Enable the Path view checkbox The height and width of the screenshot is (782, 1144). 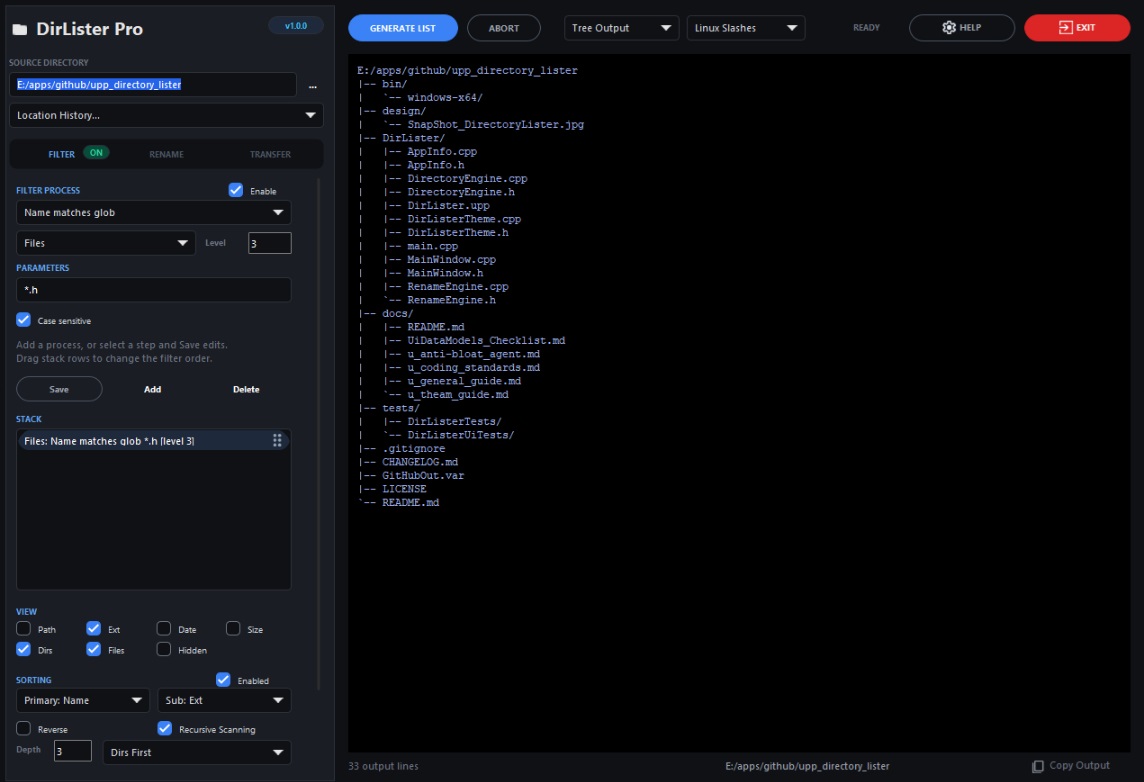click(23, 629)
